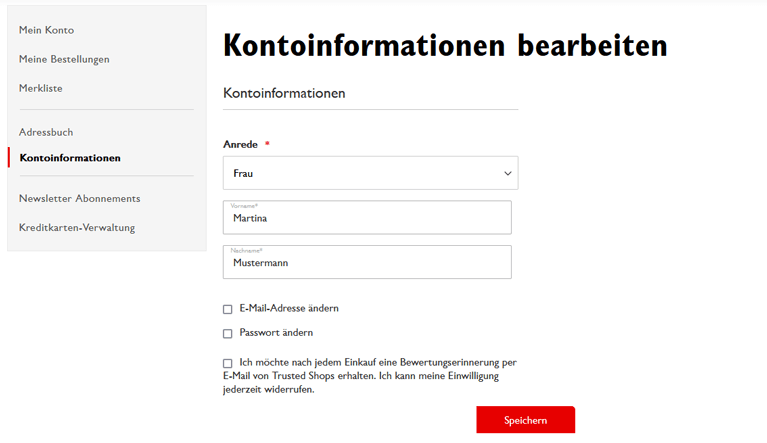Click the Passwort ändern label text

[276, 333]
